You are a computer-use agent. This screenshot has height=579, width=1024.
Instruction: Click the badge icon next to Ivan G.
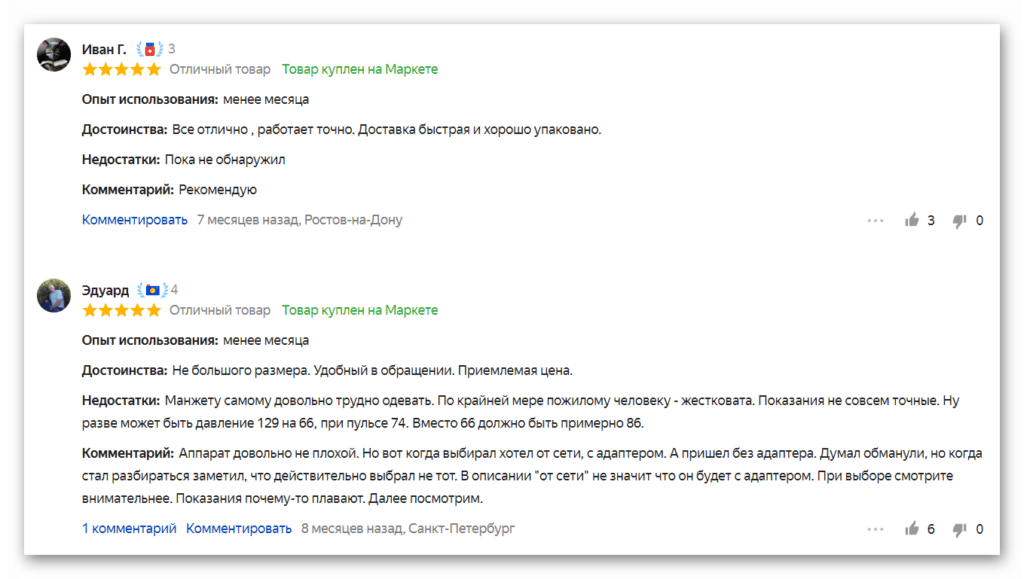(x=150, y=49)
